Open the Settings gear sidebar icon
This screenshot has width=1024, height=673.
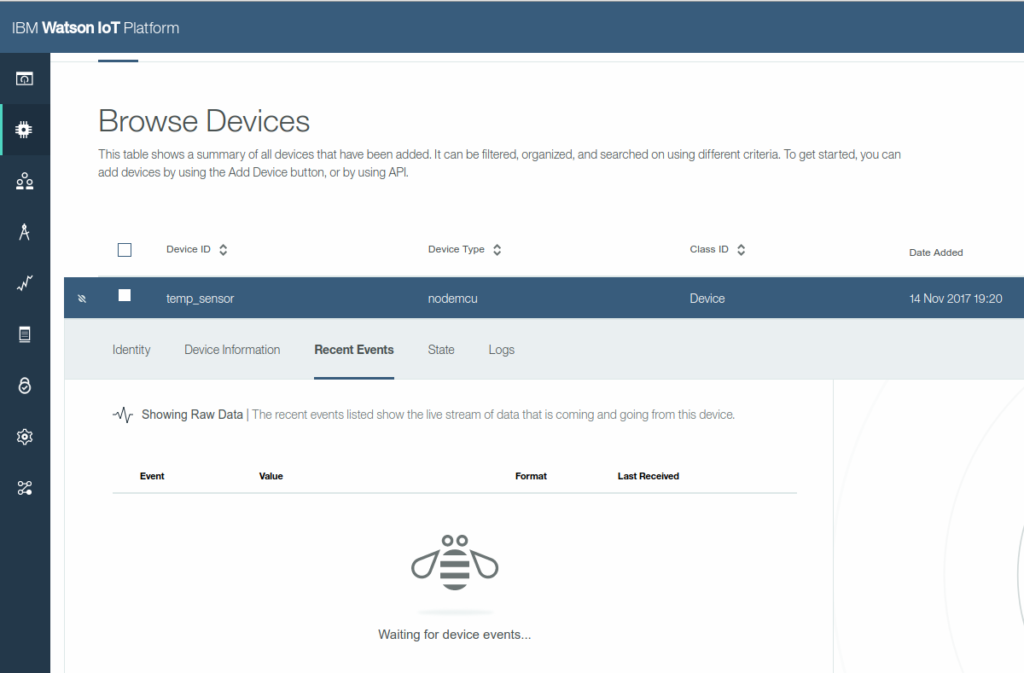25,437
